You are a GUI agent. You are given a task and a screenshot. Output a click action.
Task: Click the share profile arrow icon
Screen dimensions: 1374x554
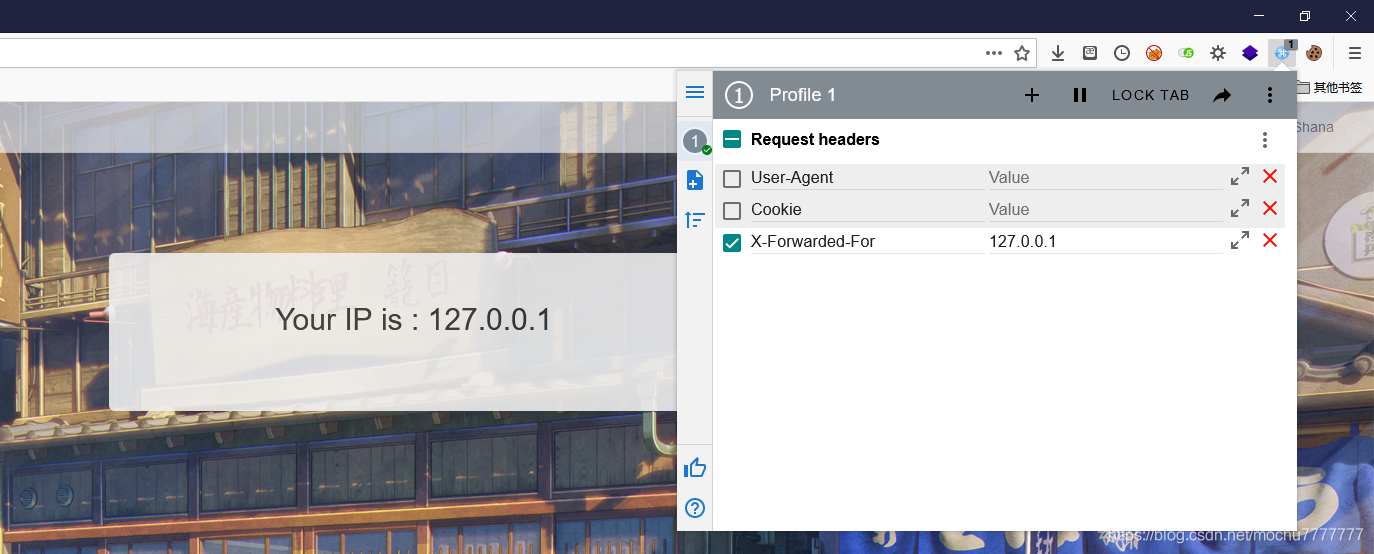tap(1222, 95)
